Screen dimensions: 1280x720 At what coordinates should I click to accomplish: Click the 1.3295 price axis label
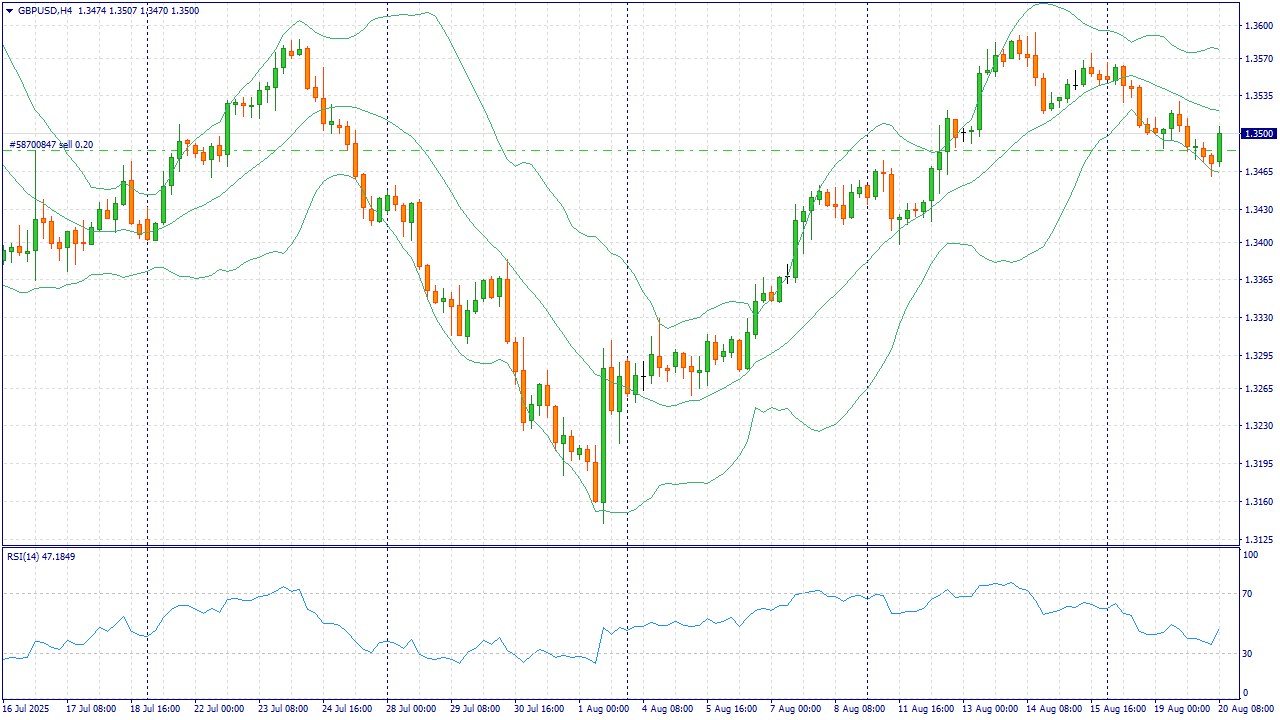(x=1259, y=356)
